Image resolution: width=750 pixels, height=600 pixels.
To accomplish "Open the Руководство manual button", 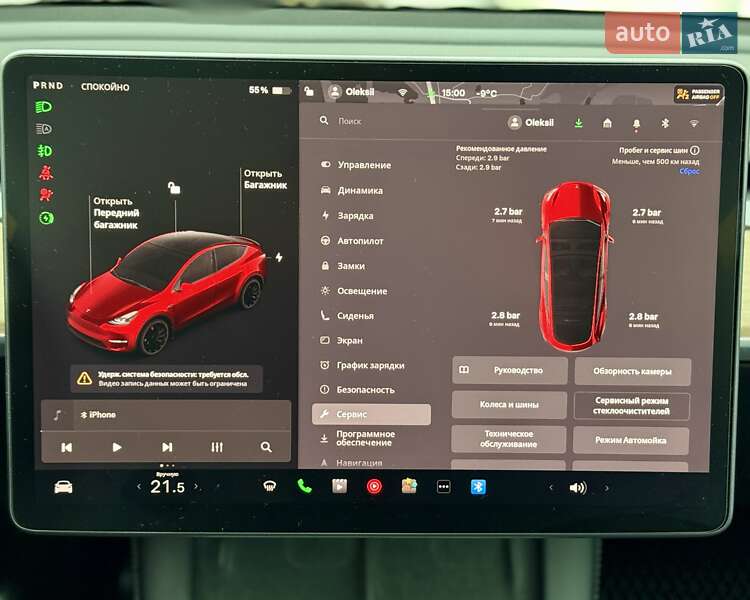I will 510,370.
